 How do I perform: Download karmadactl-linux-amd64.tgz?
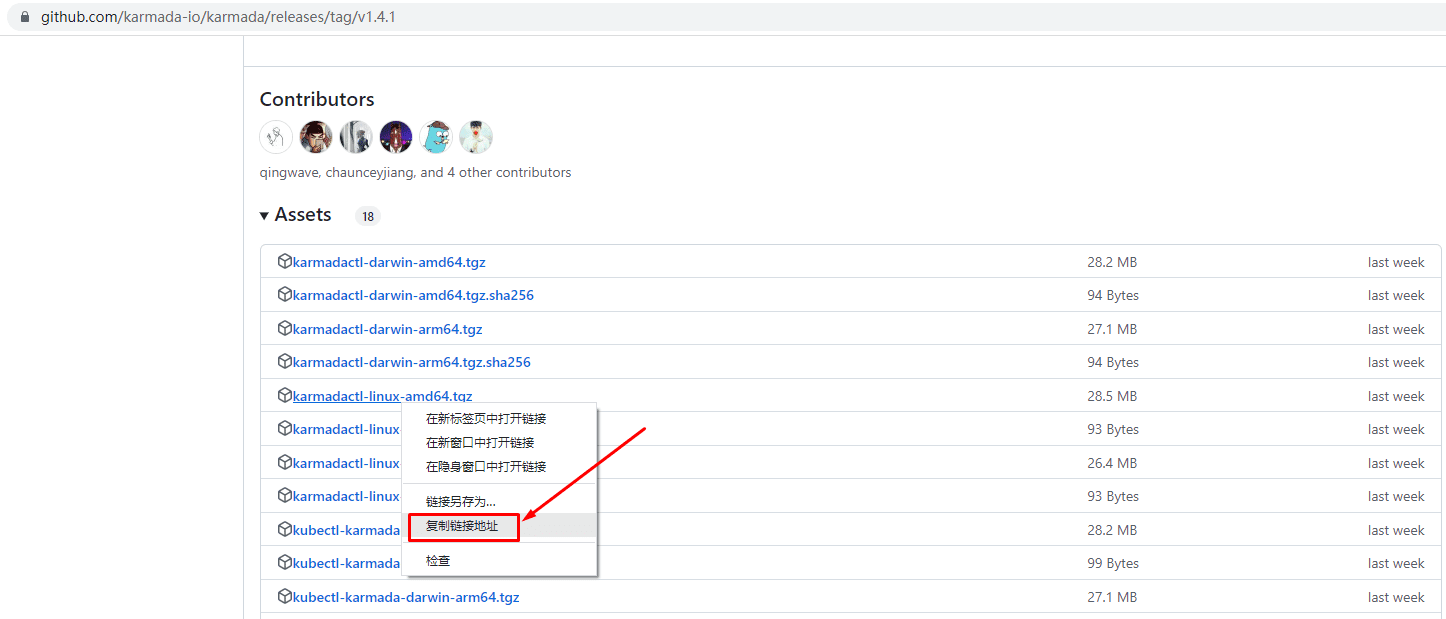click(383, 396)
